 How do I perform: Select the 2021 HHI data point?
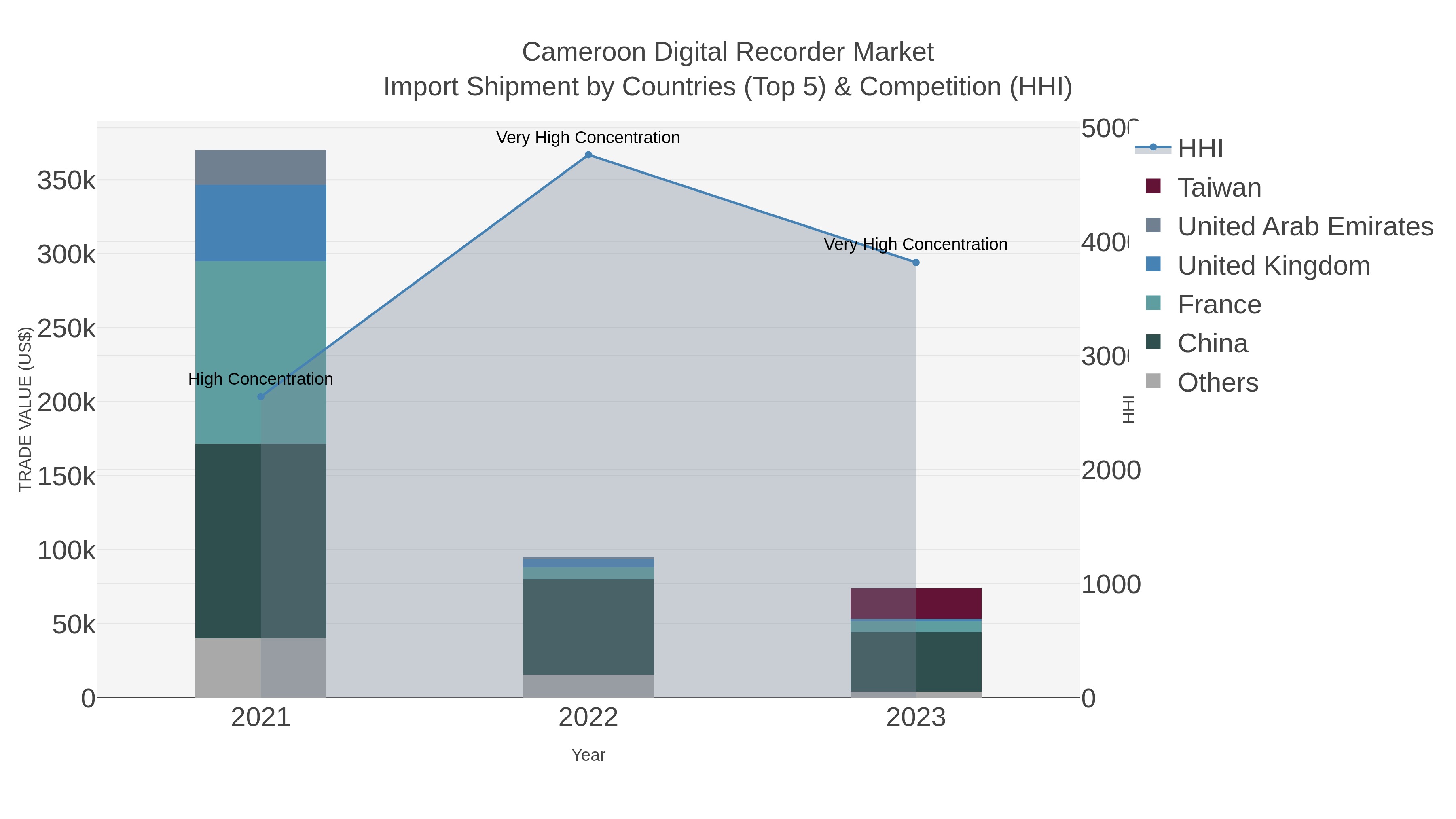[x=260, y=397]
